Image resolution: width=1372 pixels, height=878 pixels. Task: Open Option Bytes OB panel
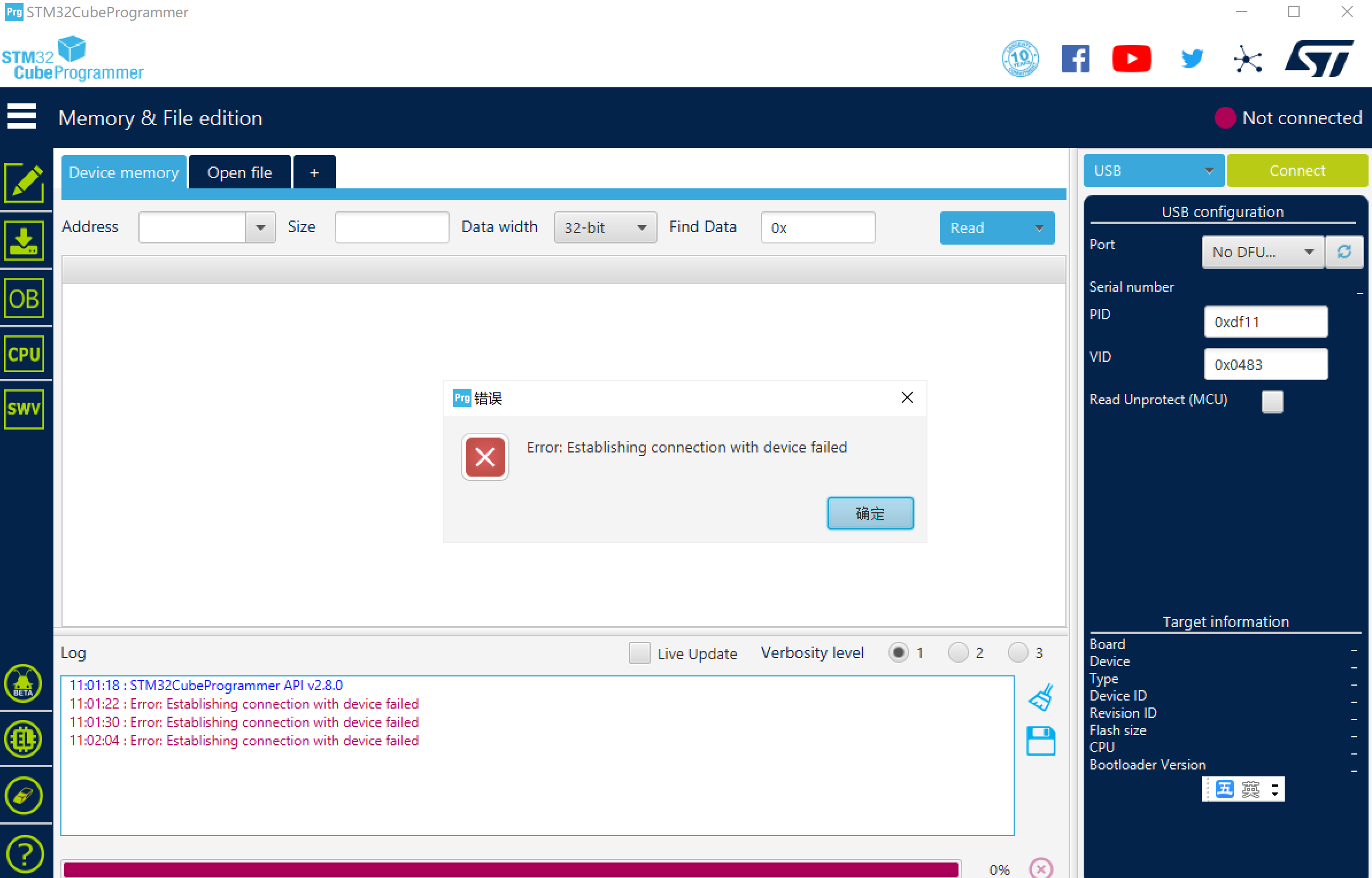point(25,299)
